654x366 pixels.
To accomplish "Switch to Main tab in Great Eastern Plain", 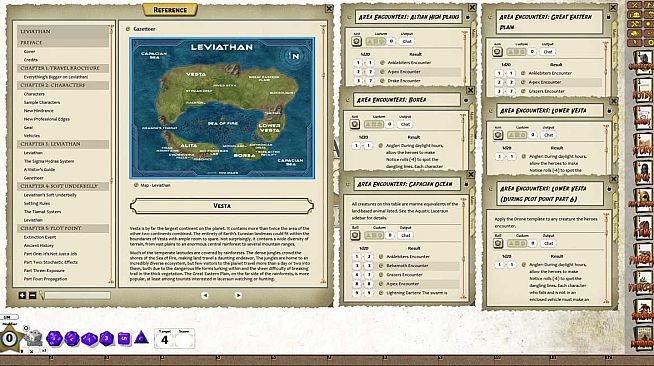I will (x=614, y=34).
